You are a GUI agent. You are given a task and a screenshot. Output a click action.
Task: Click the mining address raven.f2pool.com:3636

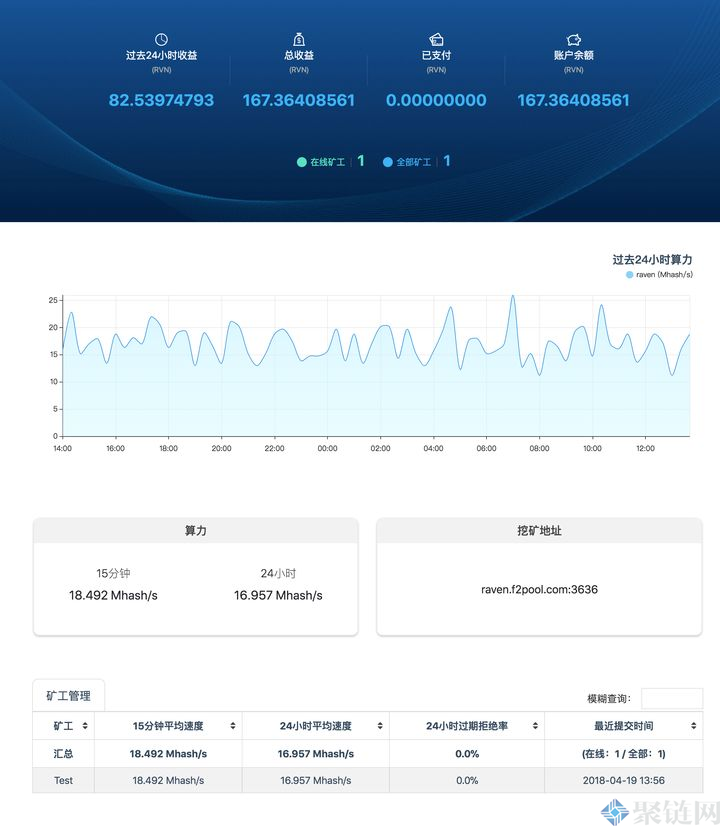coord(539,589)
